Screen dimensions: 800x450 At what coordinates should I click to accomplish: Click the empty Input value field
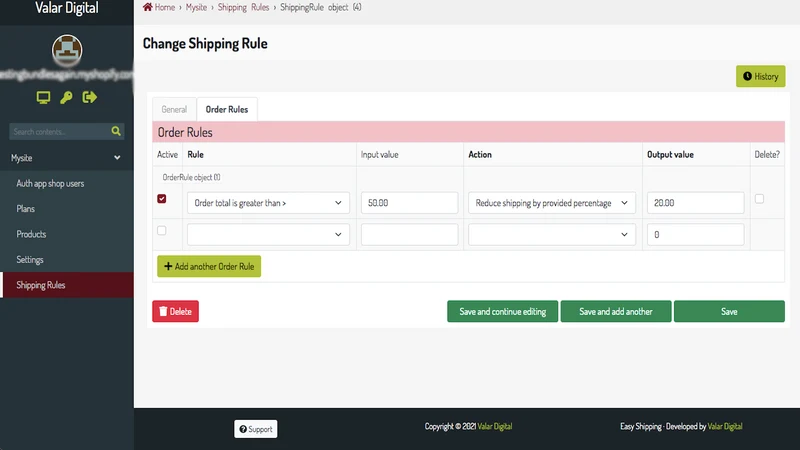point(409,234)
